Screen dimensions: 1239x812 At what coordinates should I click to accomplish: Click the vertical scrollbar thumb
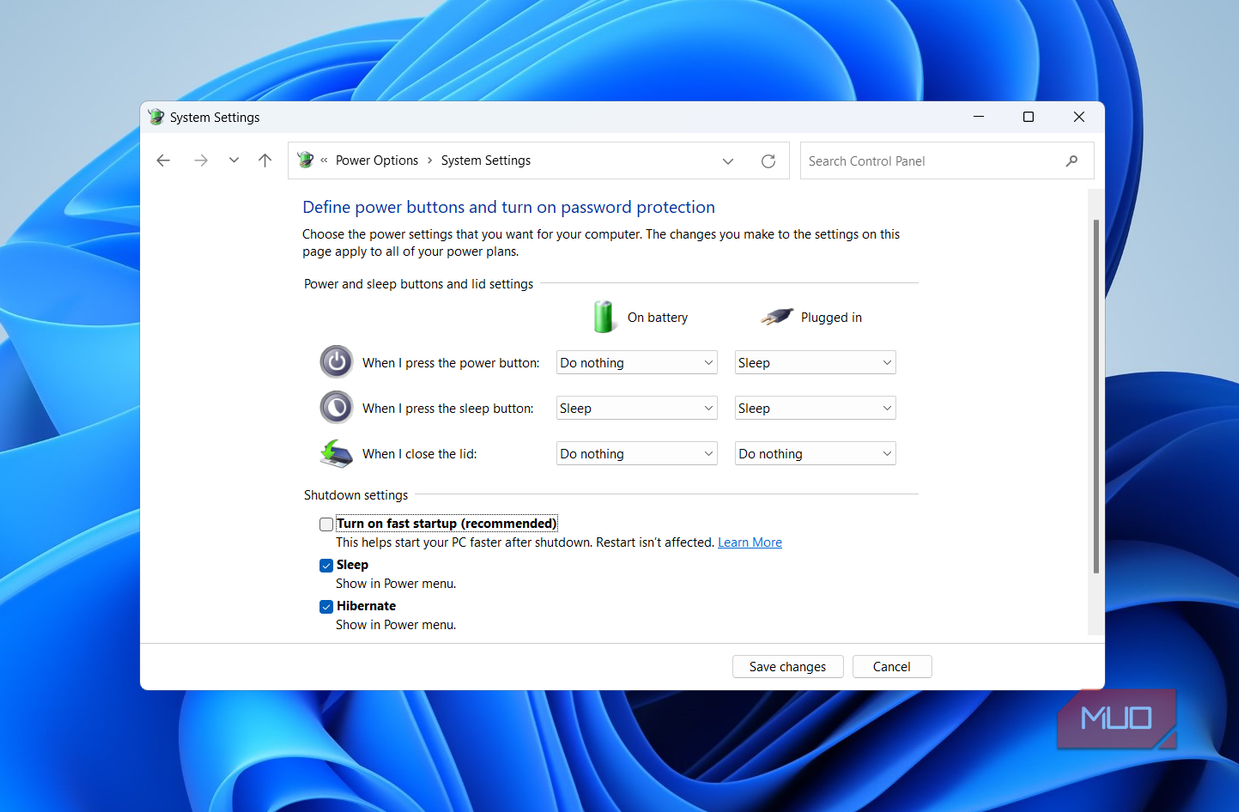point(1097,397)
